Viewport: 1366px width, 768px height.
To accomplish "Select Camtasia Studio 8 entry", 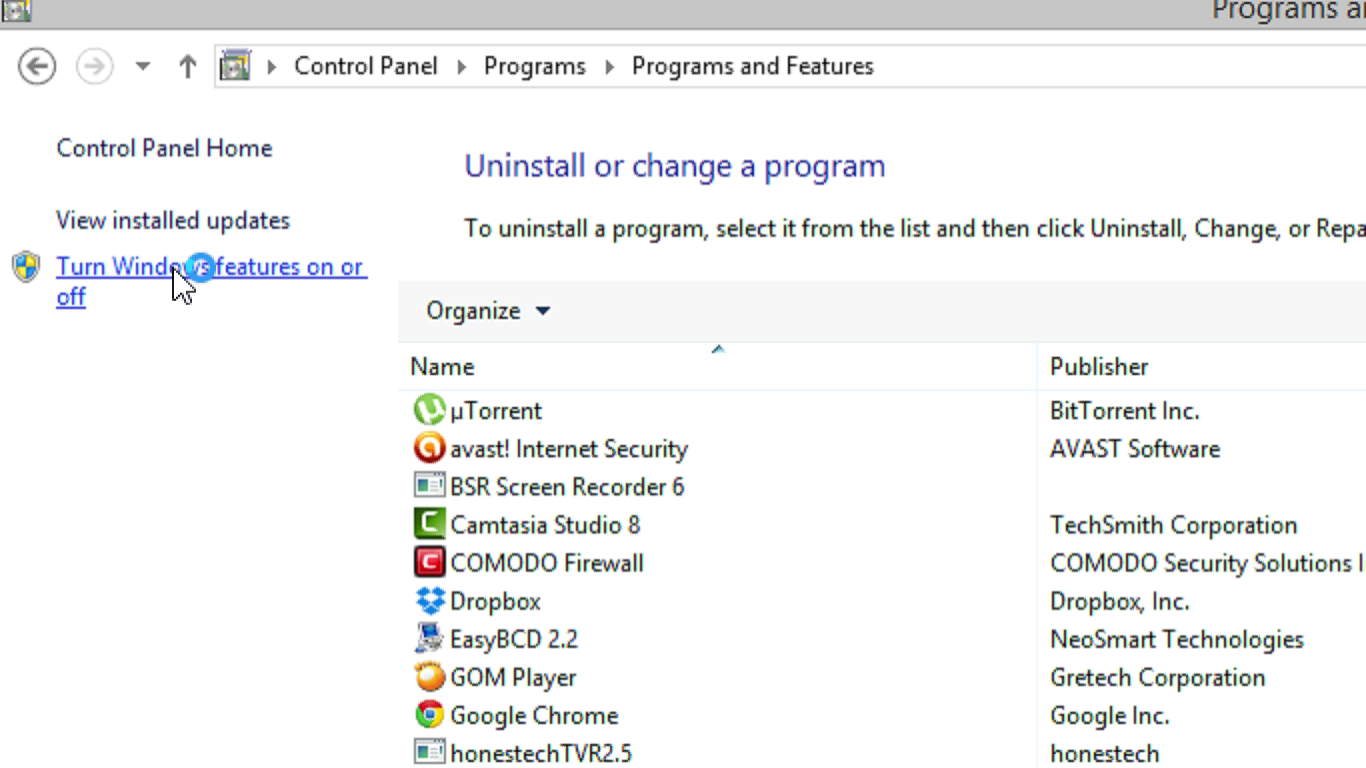I will tap(545, 525).
